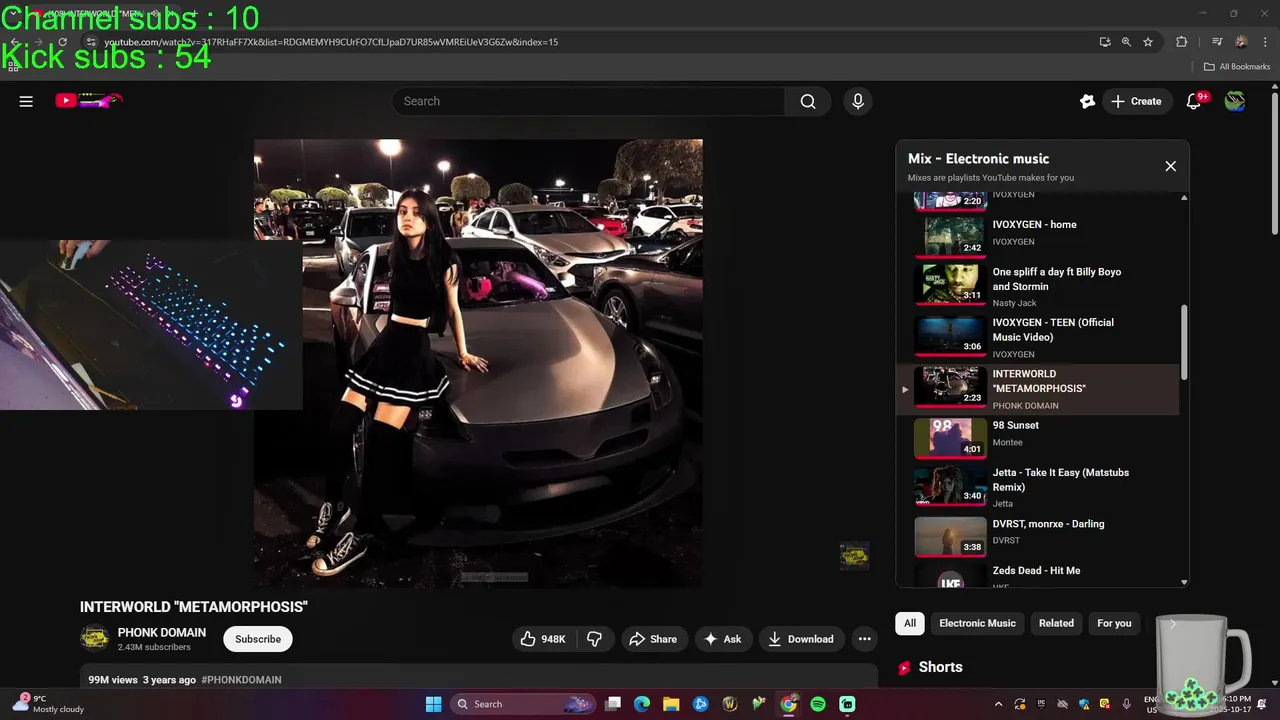Play Zeds Dead - Hit Me
Image resolution: width=1280 pixels, height=720 pixels.
[x=1040, y=575]
